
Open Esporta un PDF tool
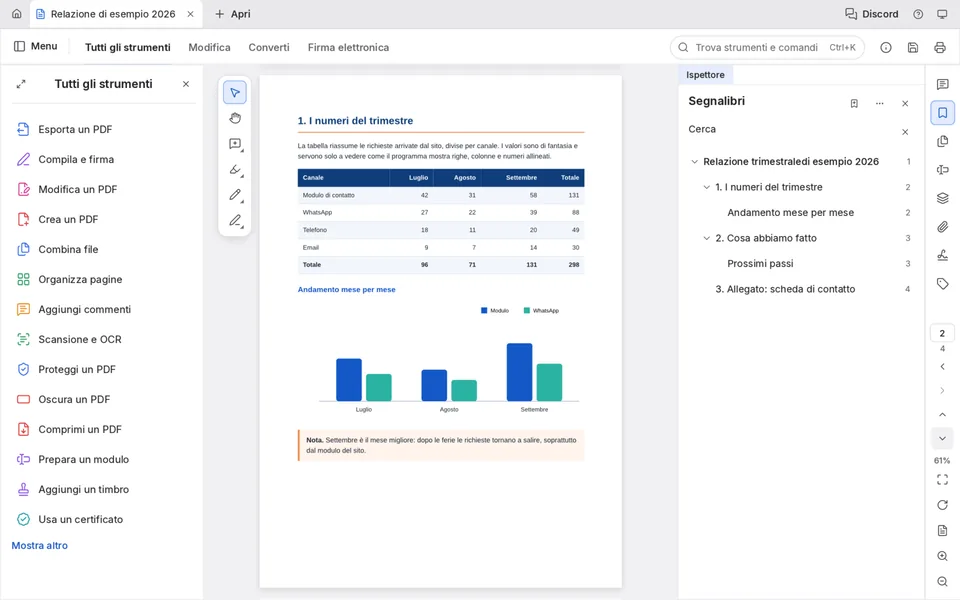click(x=64, y=129)
